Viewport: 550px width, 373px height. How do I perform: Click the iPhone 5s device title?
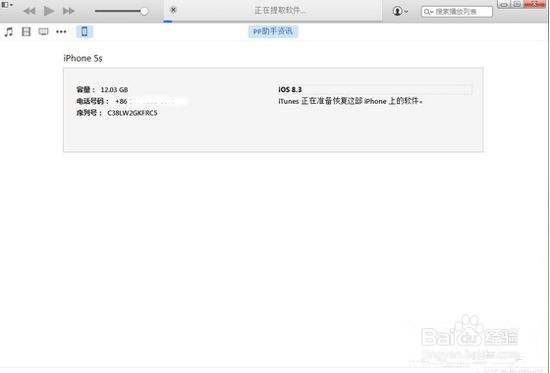(83, 58)
